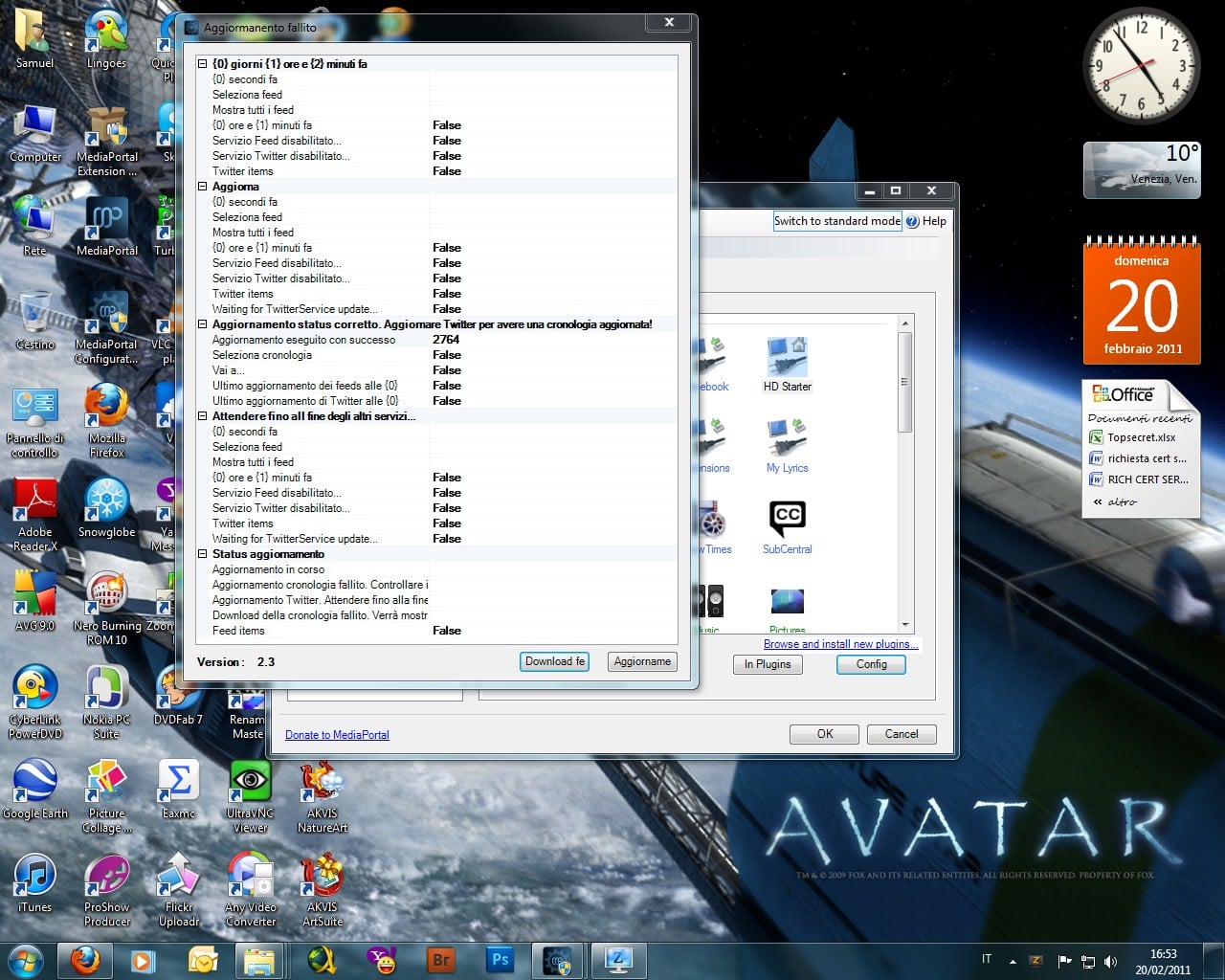
Task: Open the Help menu item
Action: click(933, 221)
